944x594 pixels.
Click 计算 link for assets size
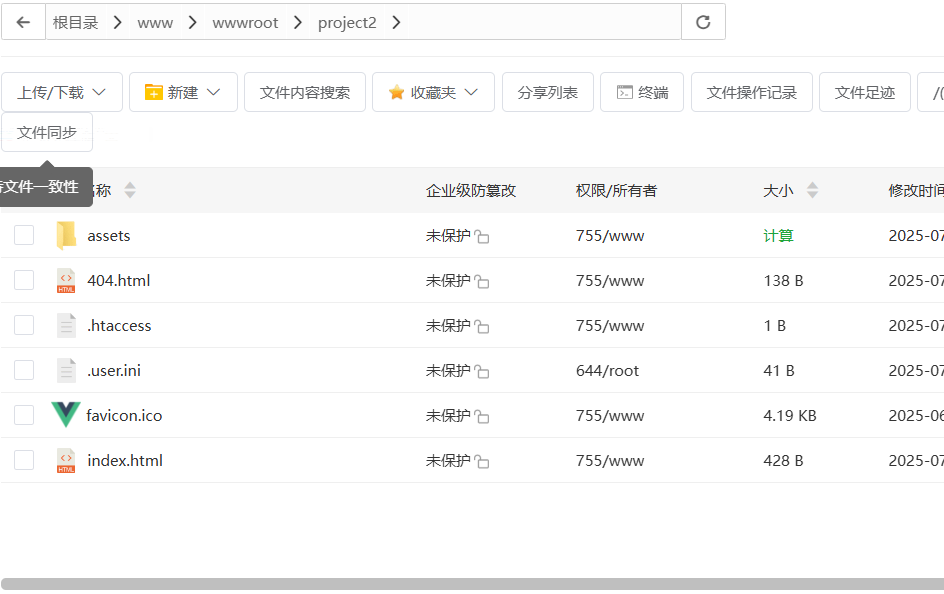778,235
